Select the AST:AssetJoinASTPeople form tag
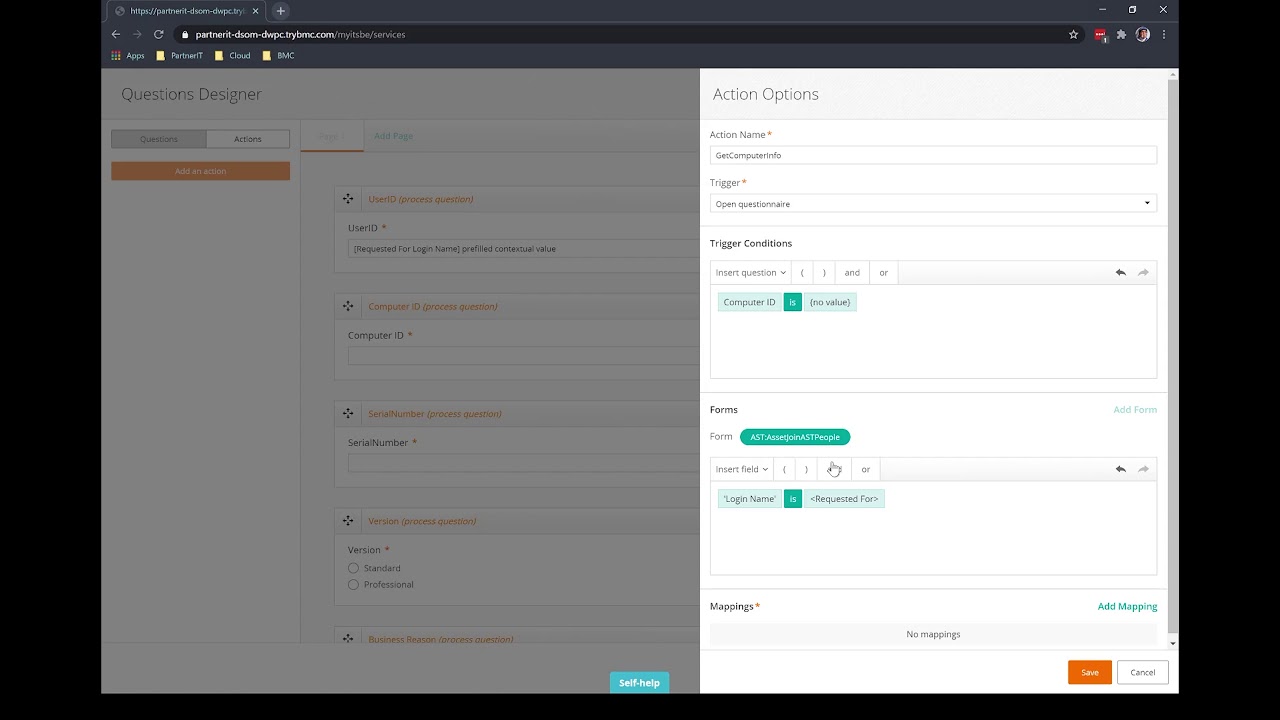Viewport: 1280px width, 720px height. (795, 437)
